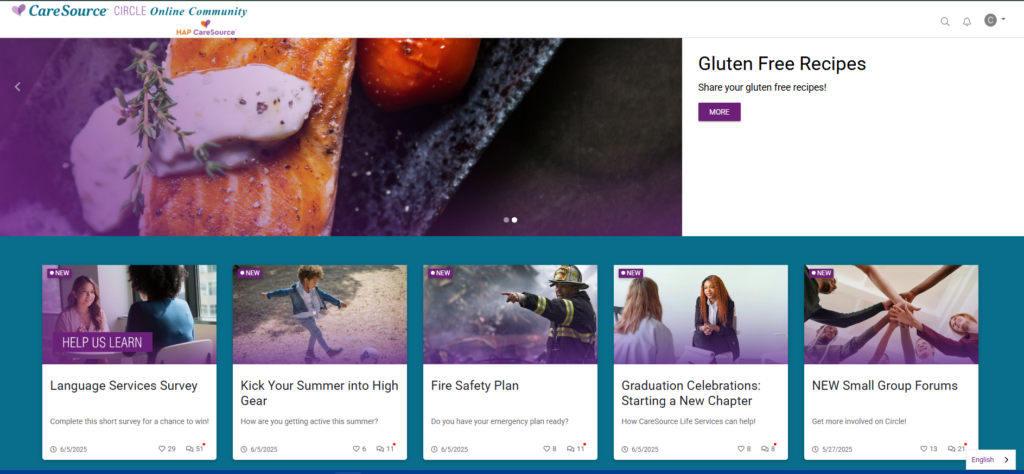Screen dimensions: 1024x474
Task: Click the HAP CareSource logo
Action: point(206,27)
